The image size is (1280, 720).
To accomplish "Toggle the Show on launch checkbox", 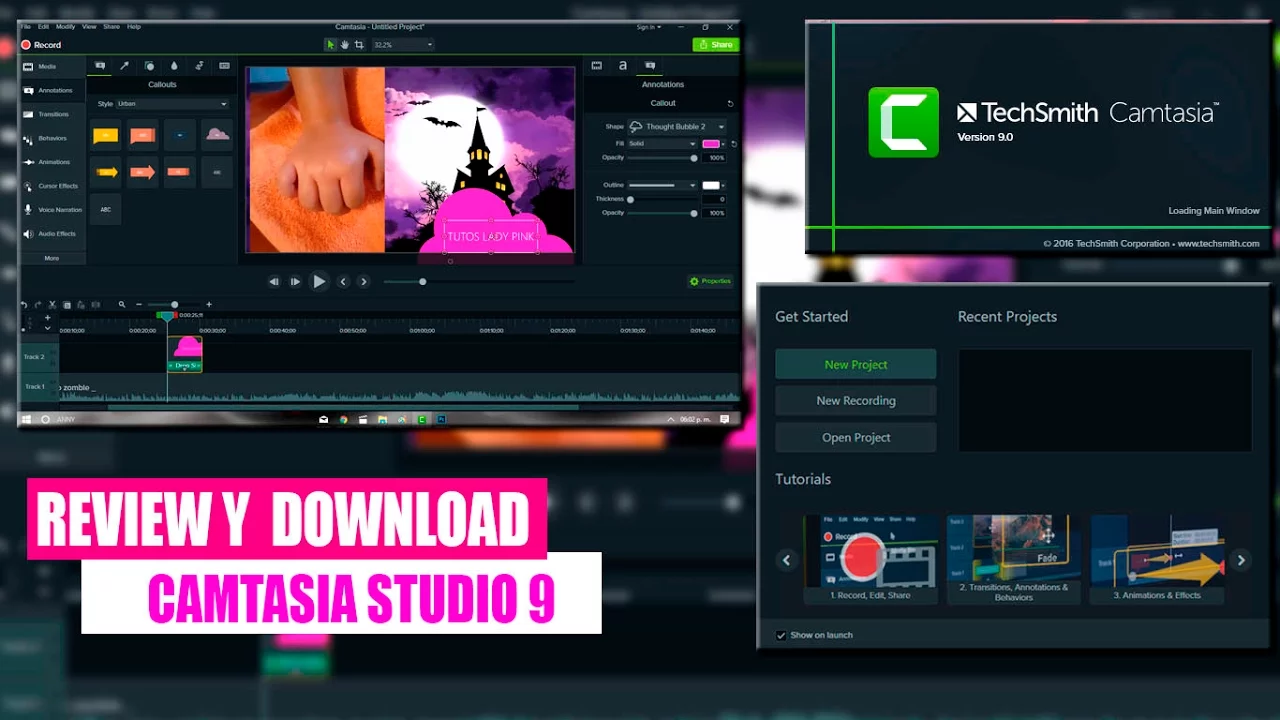I will (x=782, y=635).
